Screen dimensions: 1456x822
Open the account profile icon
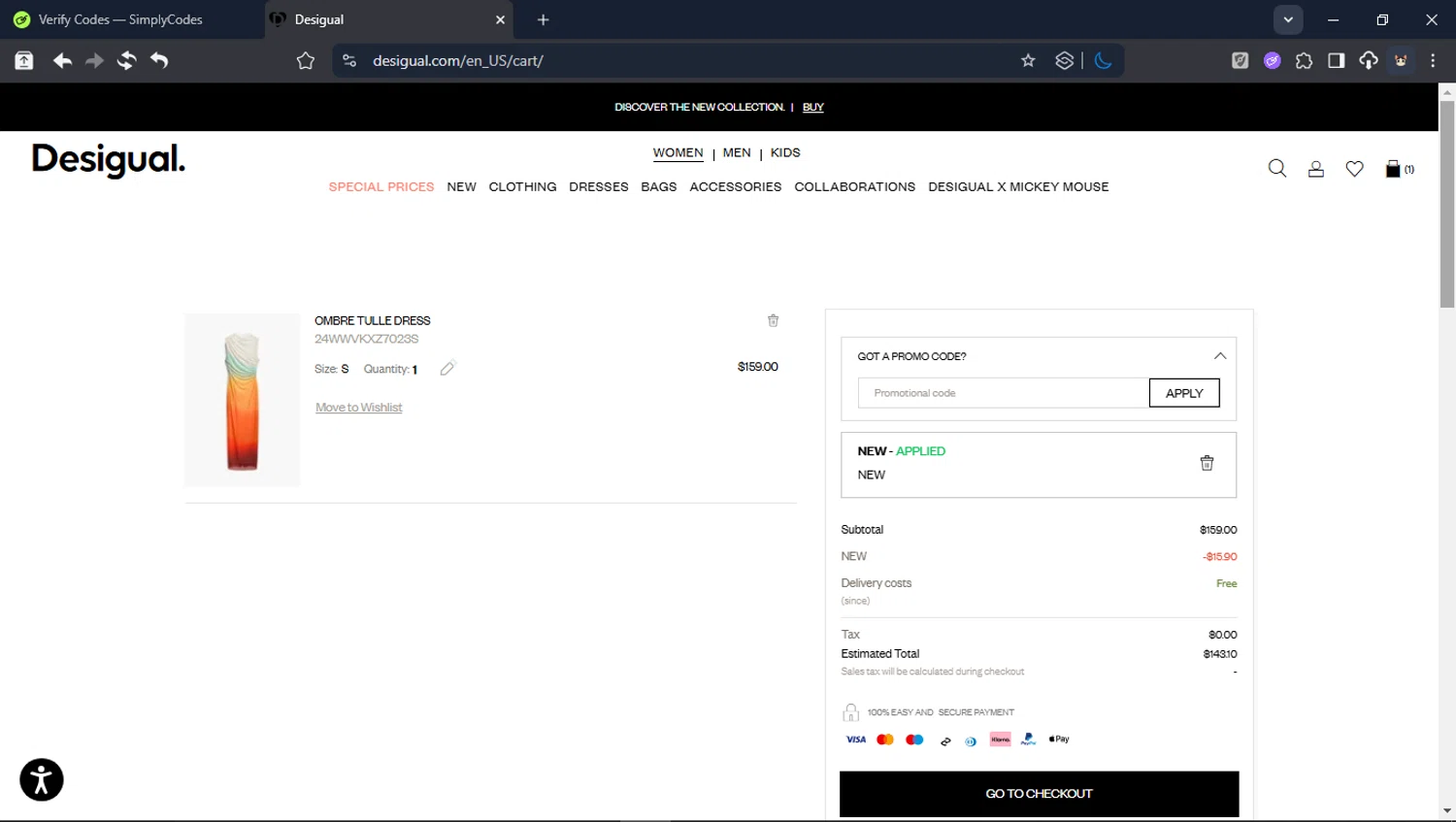pyautogui.click(x=1316, y=169)
